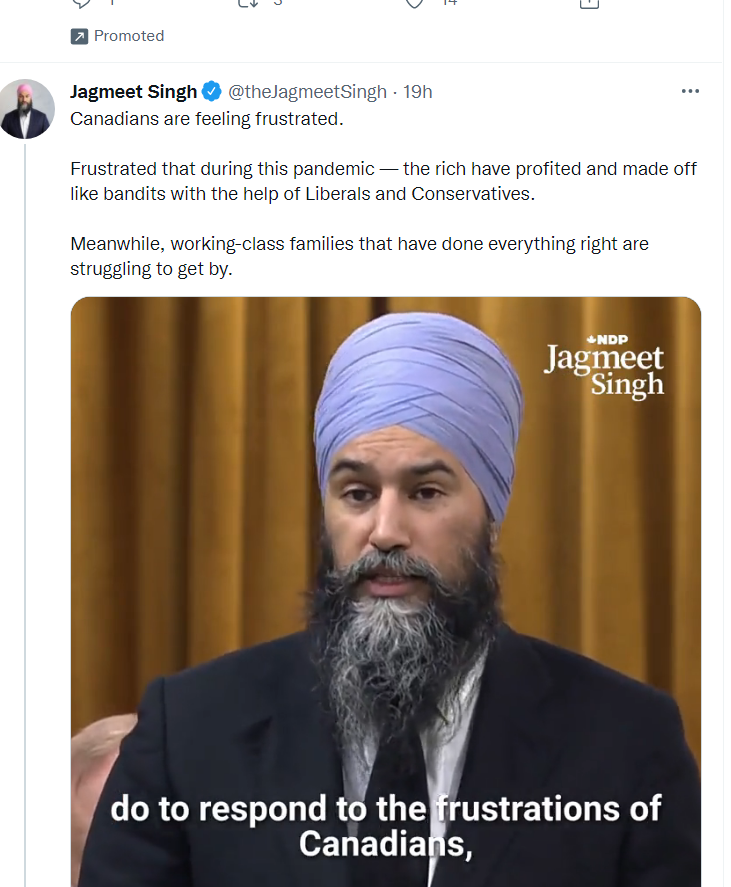Click the video caption about frustrations of Canadians
Screen dimensions: 731x887
pos(386,825)
